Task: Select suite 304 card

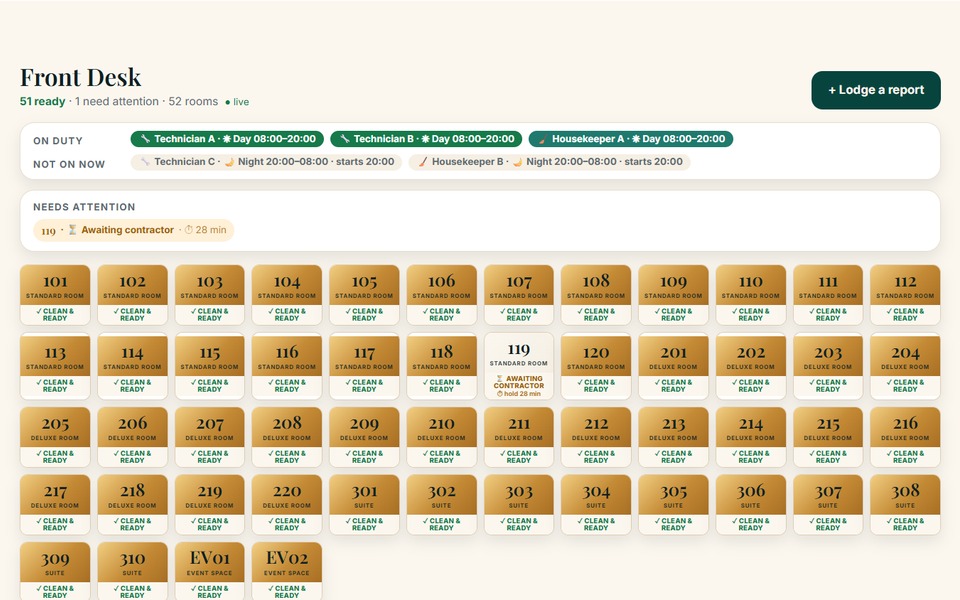Action: 596,504
